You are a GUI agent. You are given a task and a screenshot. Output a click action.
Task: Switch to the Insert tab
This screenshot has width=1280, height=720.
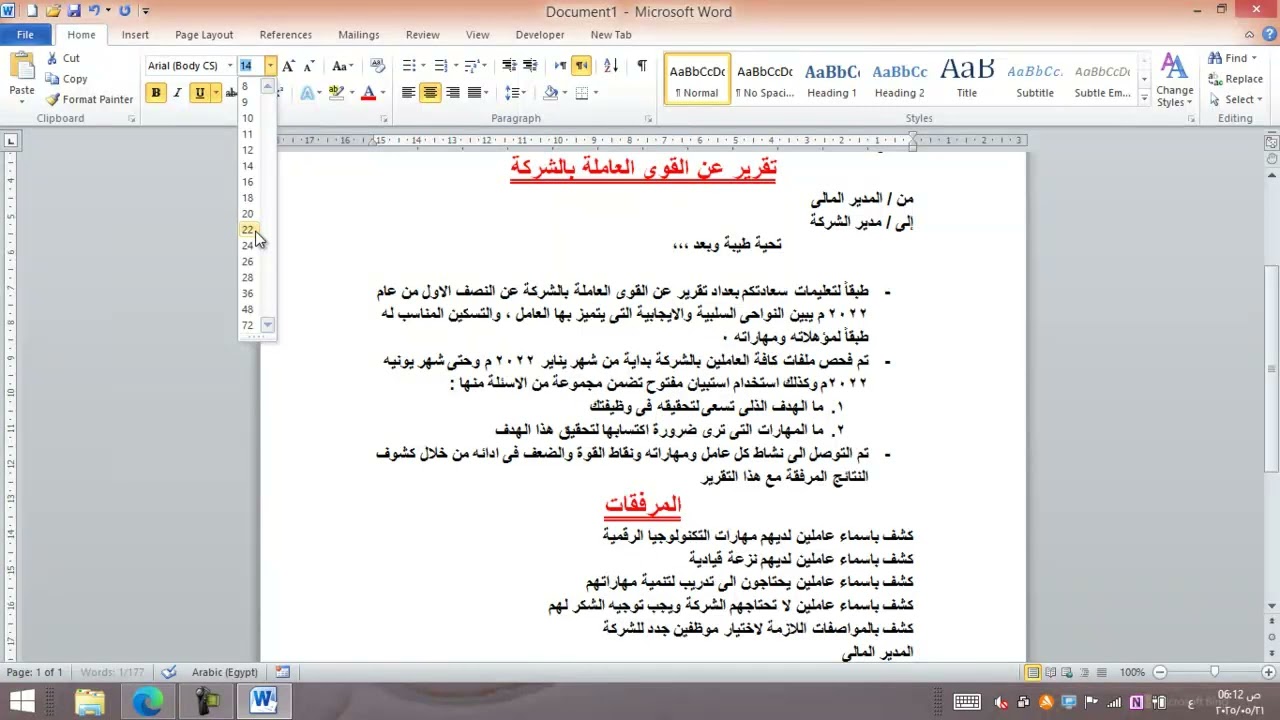click(x=135, y=35)
